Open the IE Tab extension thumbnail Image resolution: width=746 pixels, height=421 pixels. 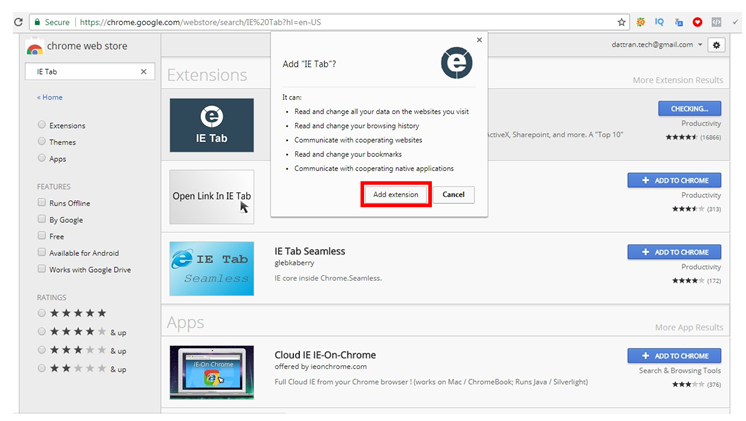click(212, 125)
